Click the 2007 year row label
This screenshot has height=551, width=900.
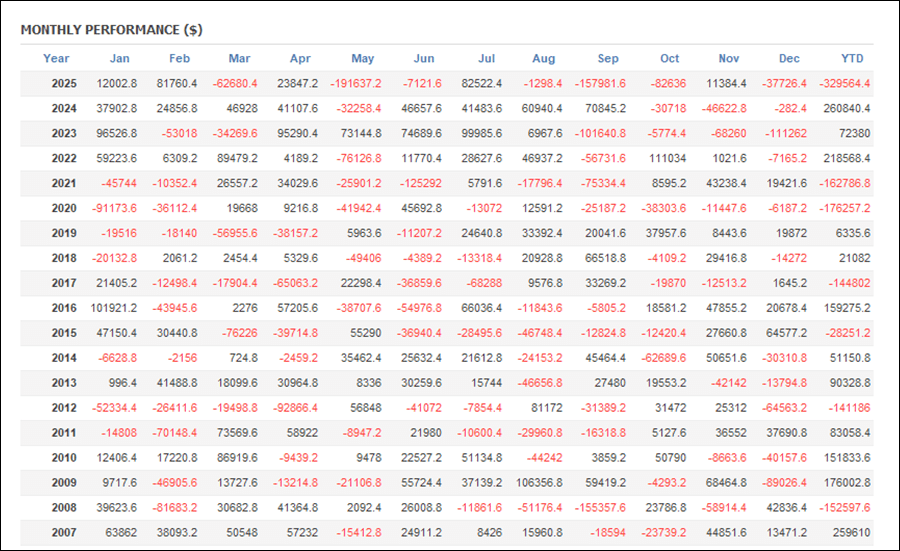[x=65, y=533]
